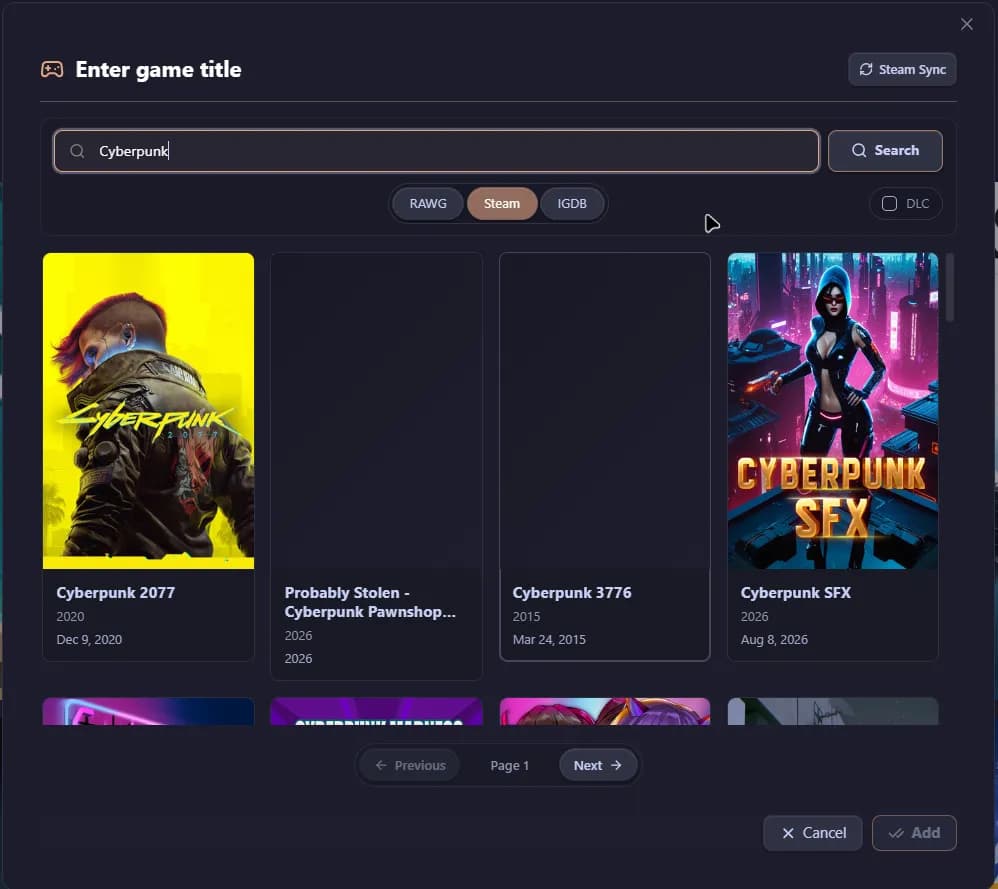Screen dimensions: 998x889
Task: Go to the Next results page
Action: pos(598,766)
